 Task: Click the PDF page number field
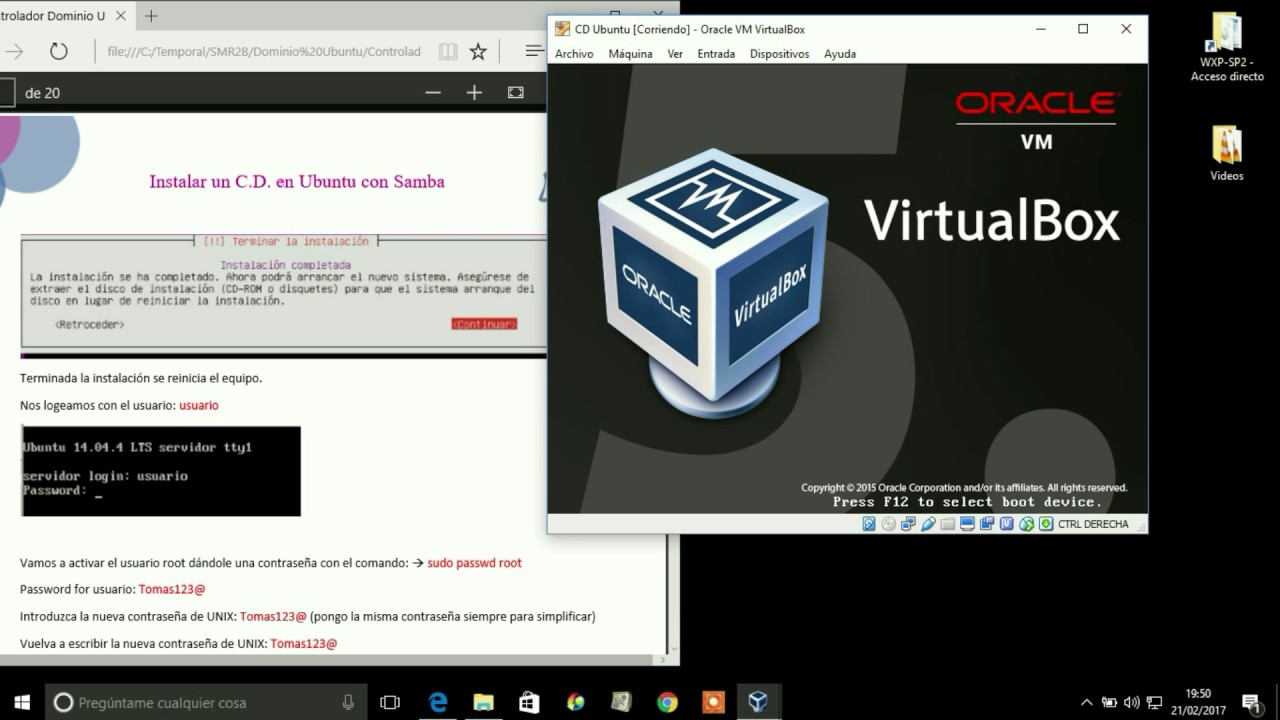pyautogui.click(x=7, y=93)
